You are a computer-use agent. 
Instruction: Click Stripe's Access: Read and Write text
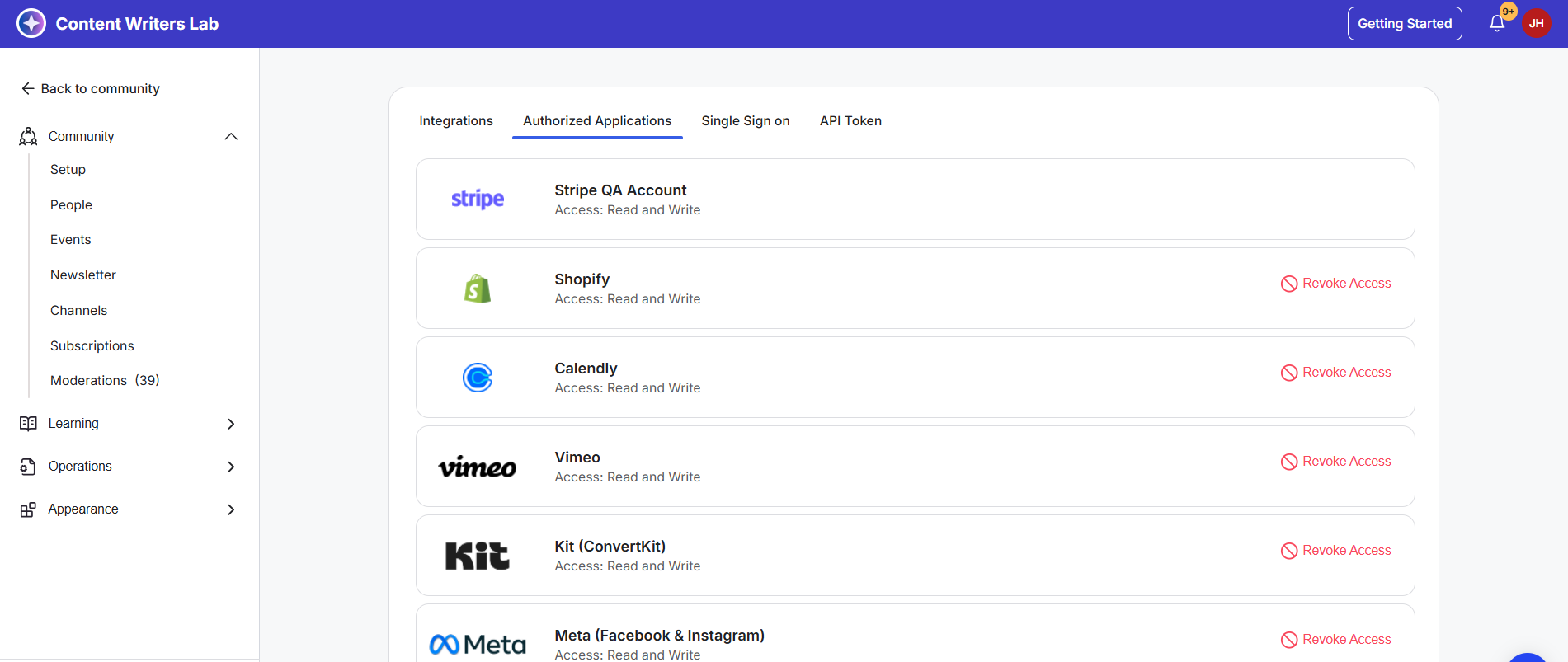tap(628, 210)
